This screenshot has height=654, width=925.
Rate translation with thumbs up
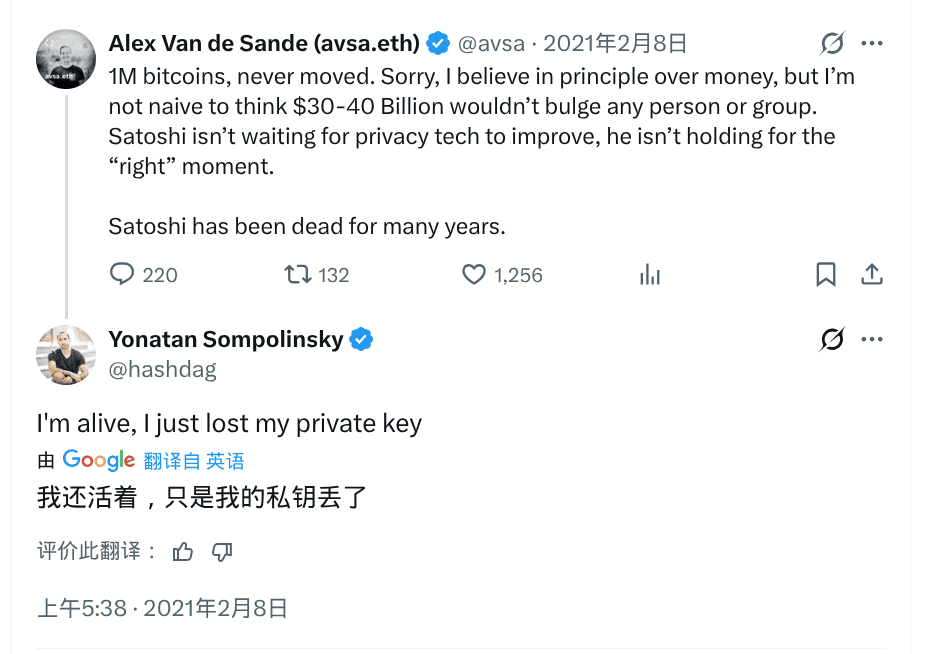coord(183,551)
